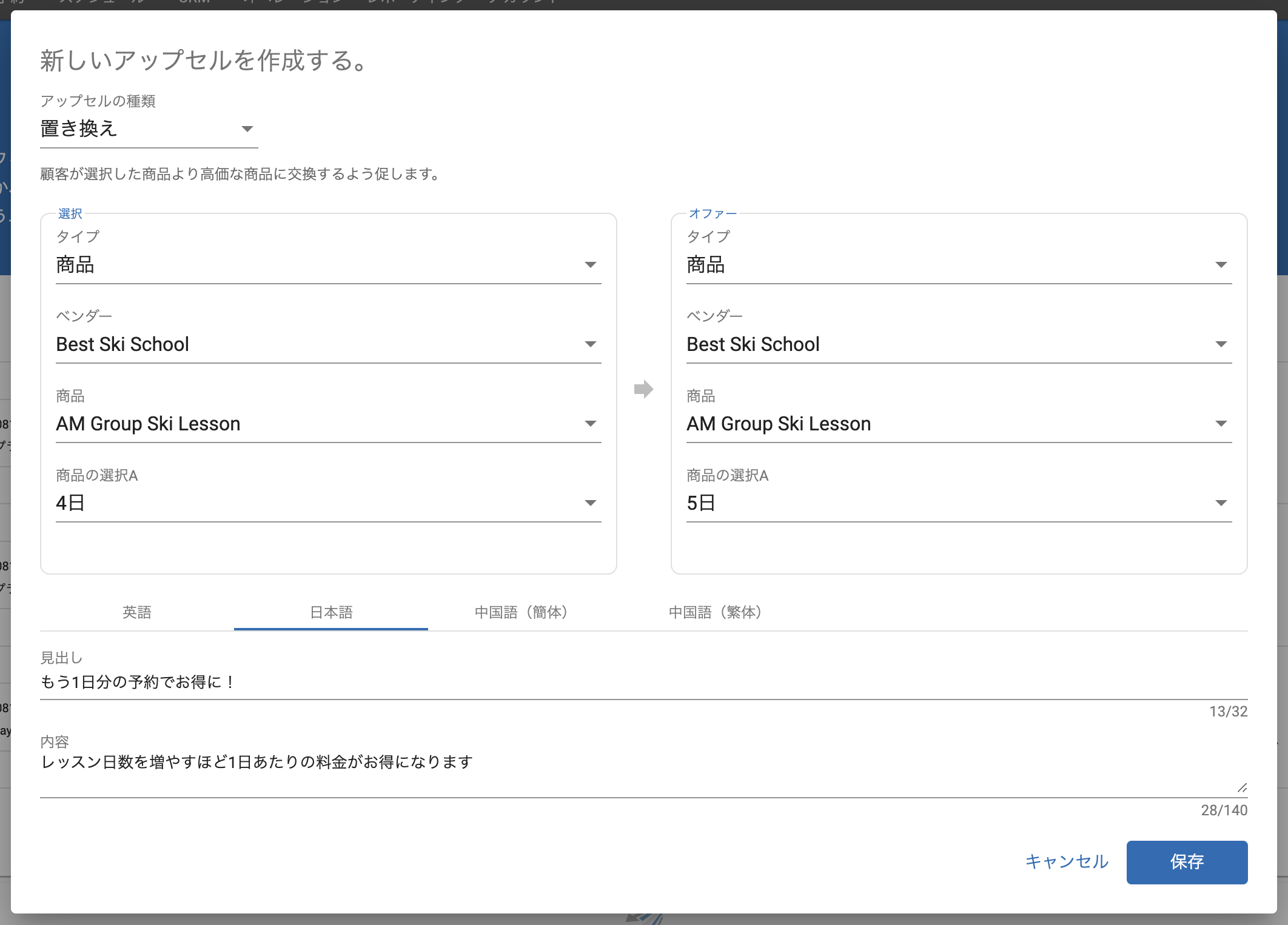Click the gray arrow between 選択 and オファー
Viewport: 1288px width, 925px height.
pos(643,389)
